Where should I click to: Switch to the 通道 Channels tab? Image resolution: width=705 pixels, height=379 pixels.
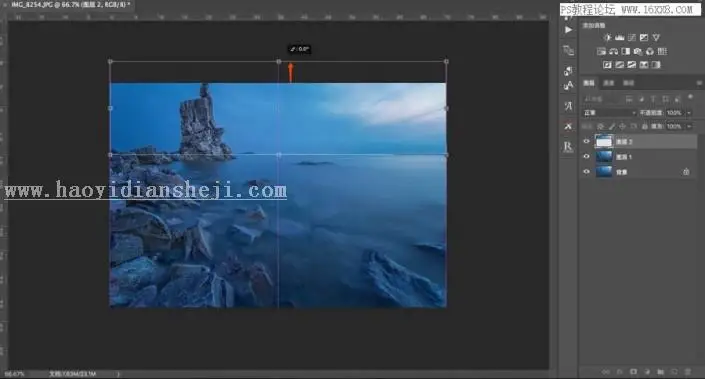[x=608, y=83]
